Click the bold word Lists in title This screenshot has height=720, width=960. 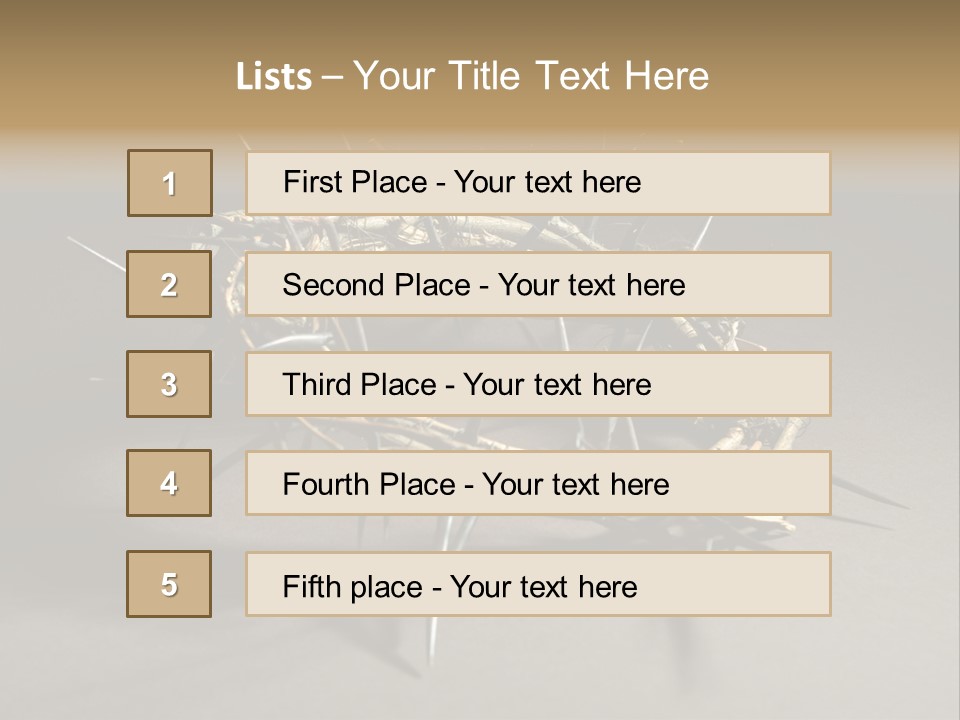pyautogui.click(x=273, y=77)
